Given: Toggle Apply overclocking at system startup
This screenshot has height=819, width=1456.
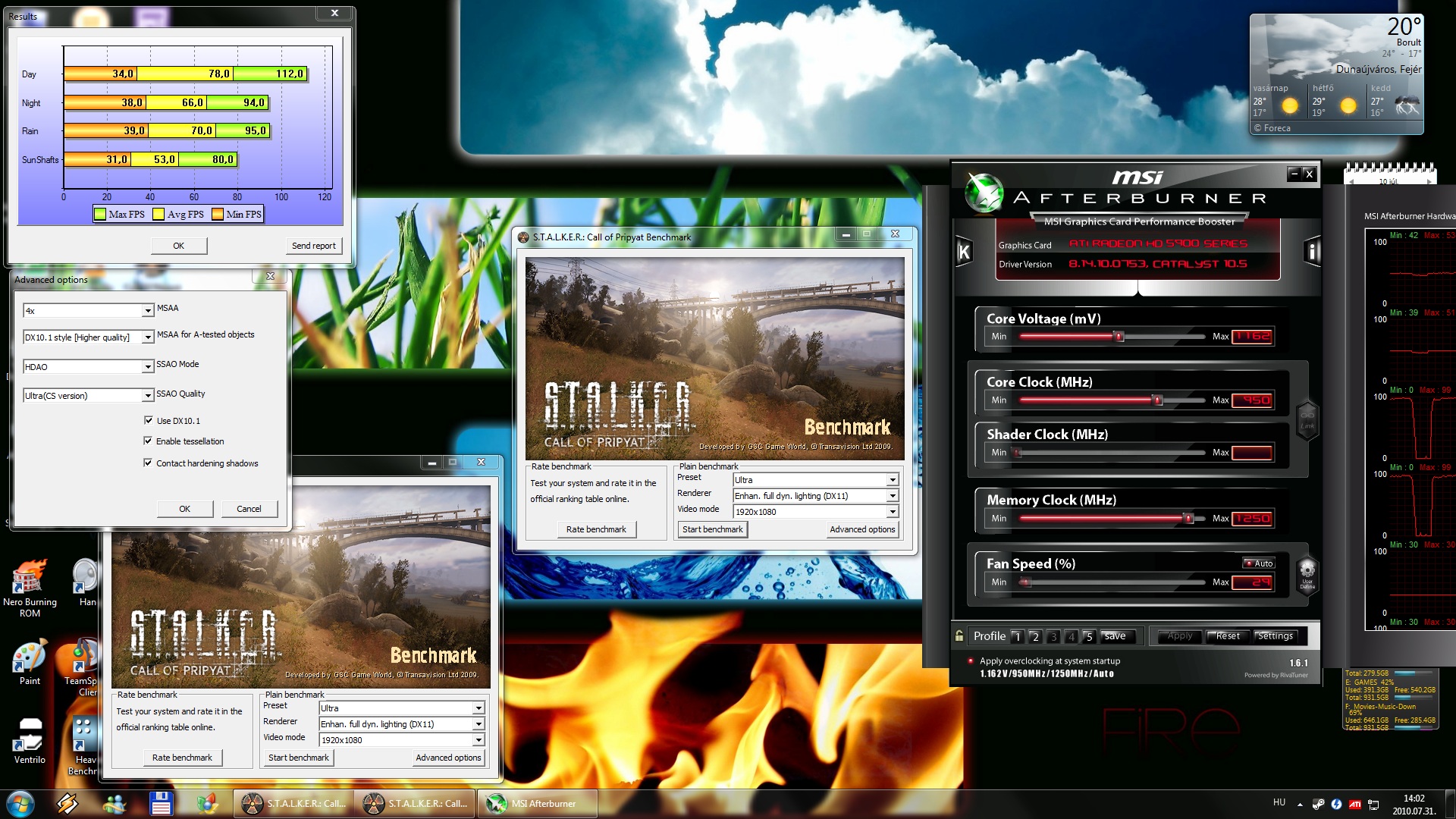Looking at the screenshot, I should 970,661.
